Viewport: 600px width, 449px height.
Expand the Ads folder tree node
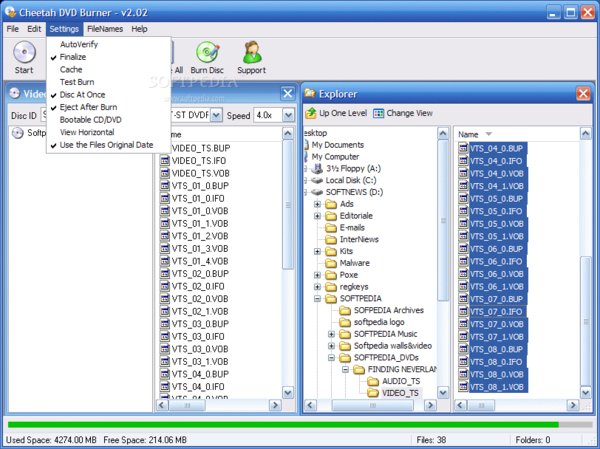[x=317, y=204]
